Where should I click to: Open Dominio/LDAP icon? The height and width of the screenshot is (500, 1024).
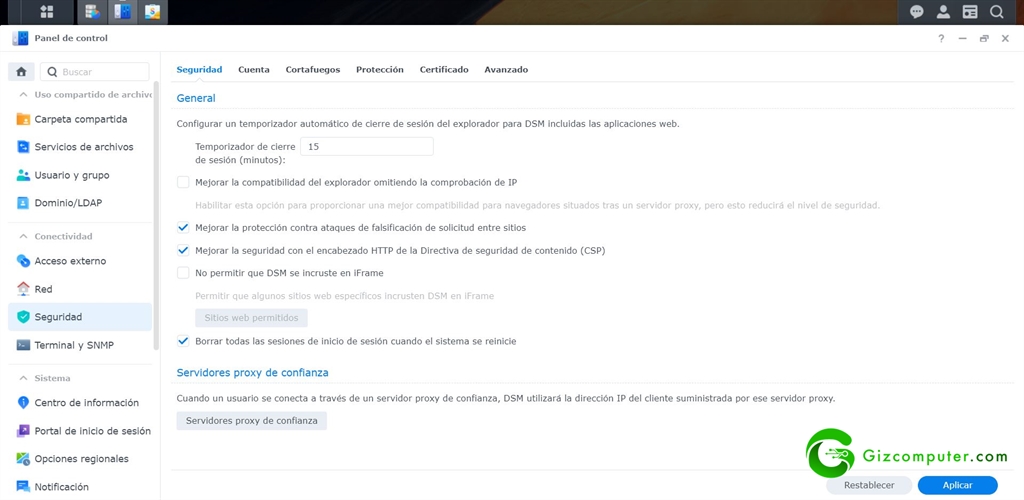coord(24,203)
